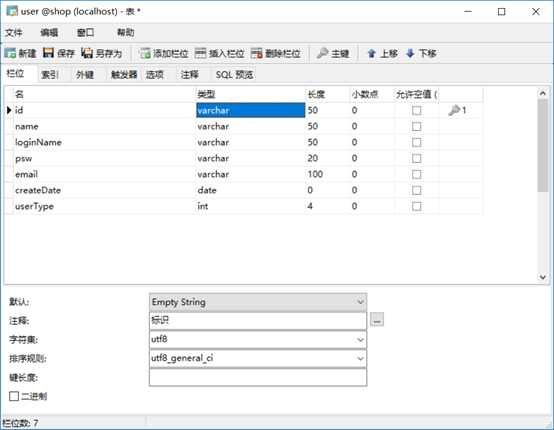This screenshot has height=430, width=554.
Task: Choose 另存为 (Save As) toolbar icon
Action: click(x=87, y=53)
